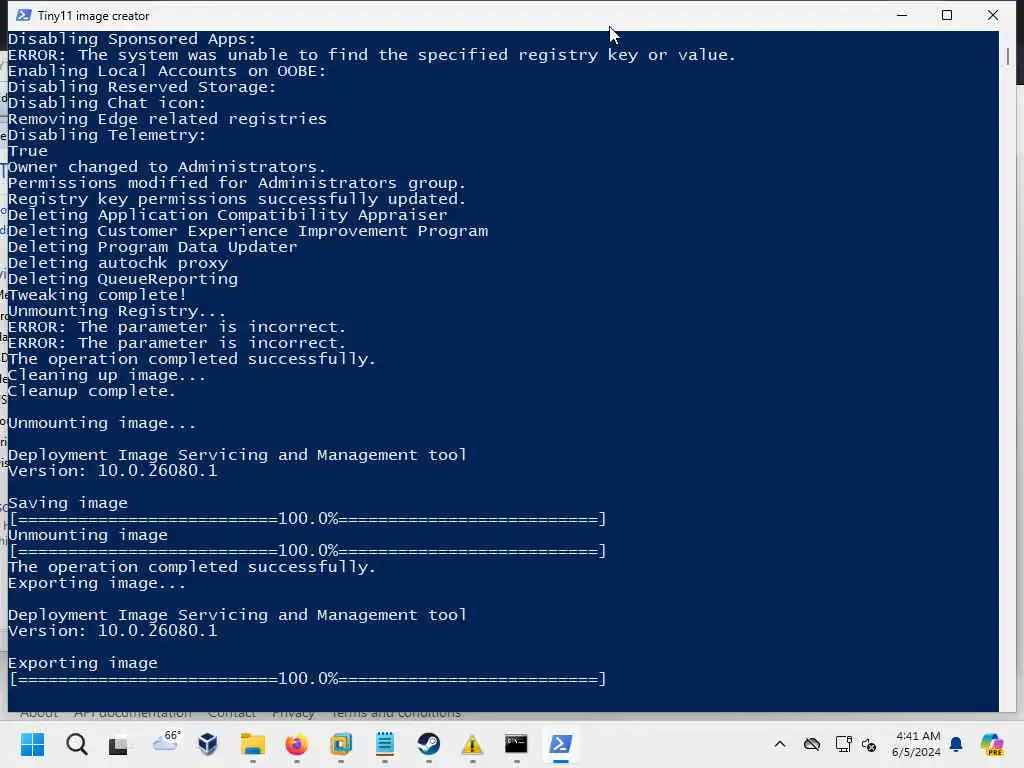Close the Tiny11 image creator window
Screen dimensions: 1024x768
993,15
